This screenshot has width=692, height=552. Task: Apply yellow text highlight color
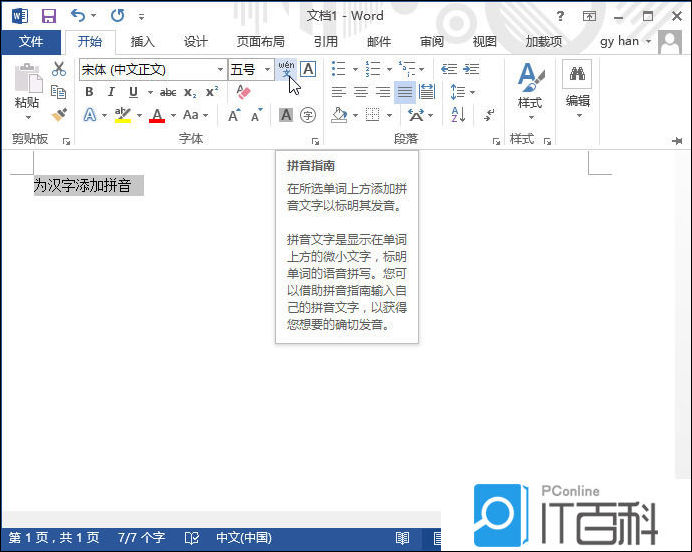pos(123,115)
